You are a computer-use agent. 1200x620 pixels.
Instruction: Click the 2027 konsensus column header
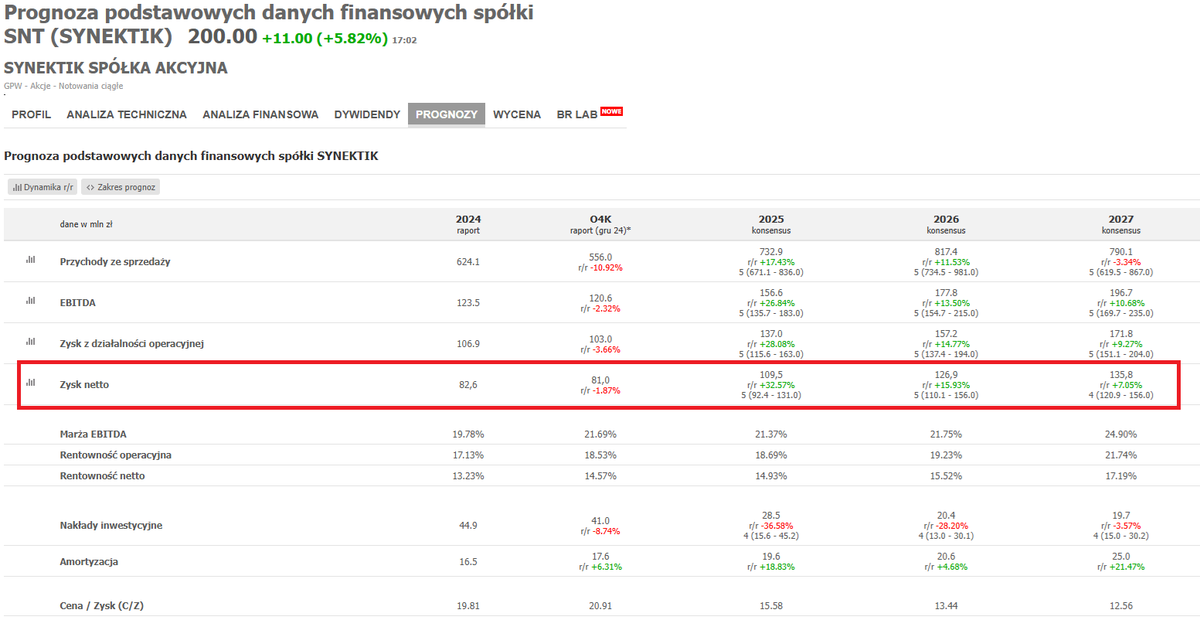(1120, 224)
